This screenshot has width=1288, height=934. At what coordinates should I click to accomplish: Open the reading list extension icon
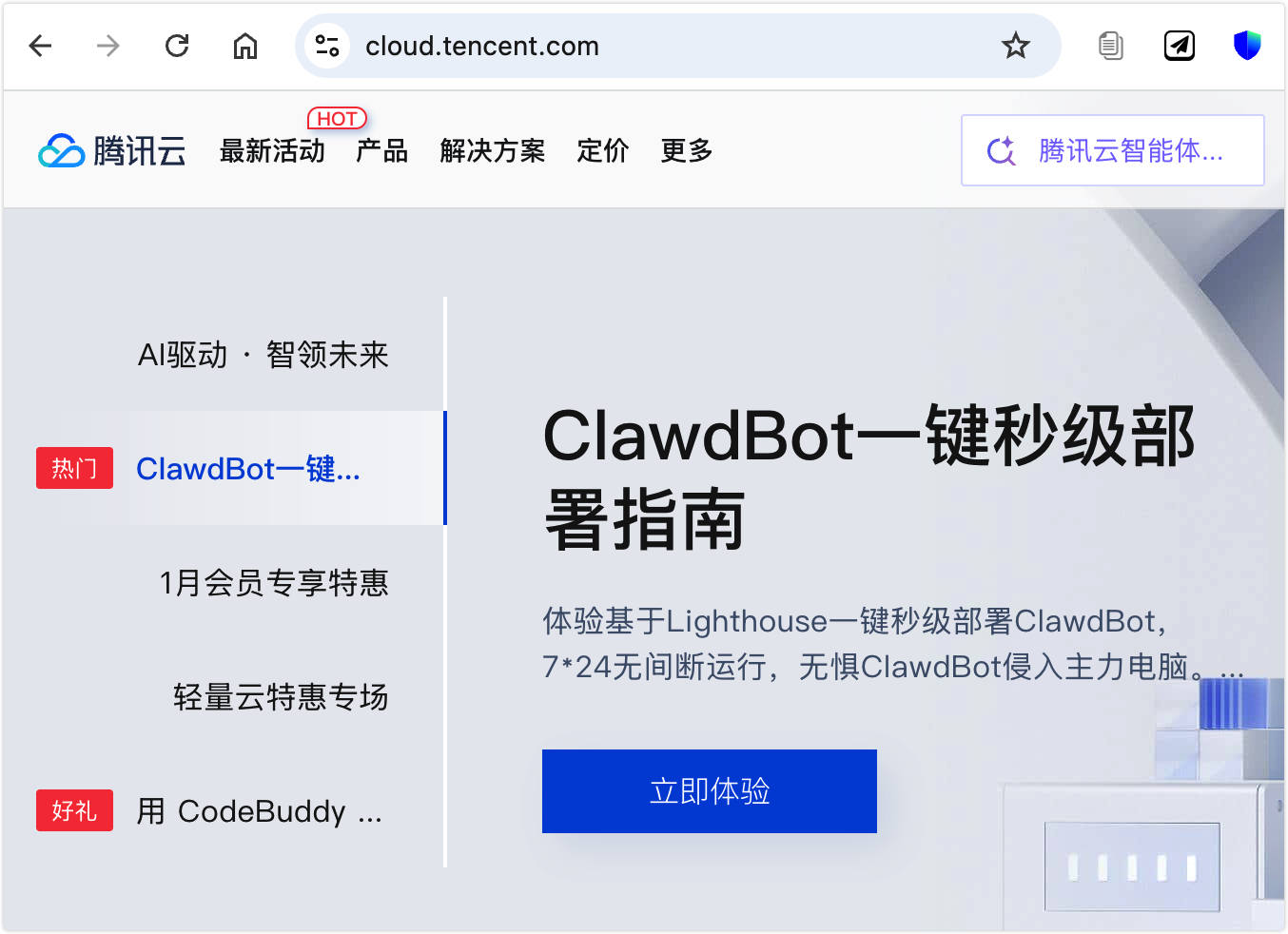[1110, 46]
